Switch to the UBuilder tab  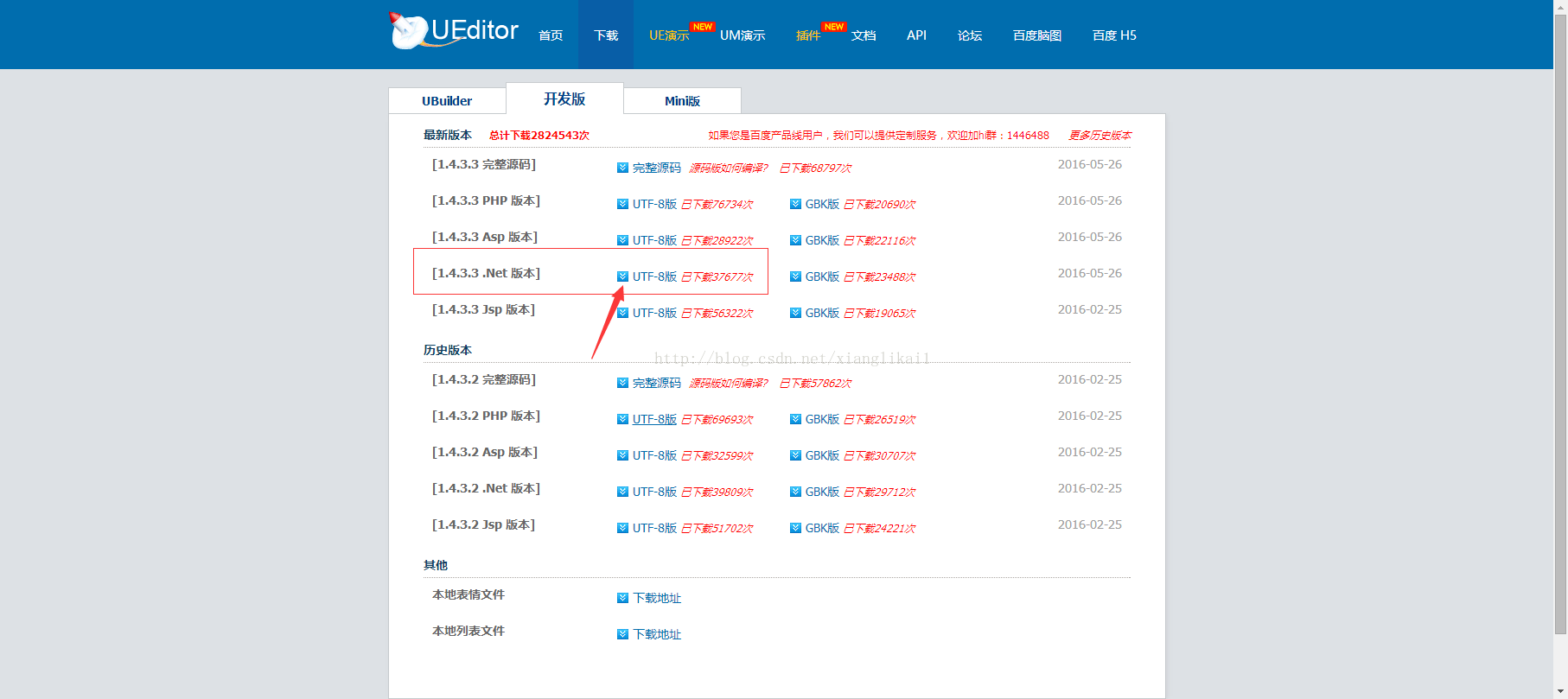pyautogui.click(x=447, y=101)
